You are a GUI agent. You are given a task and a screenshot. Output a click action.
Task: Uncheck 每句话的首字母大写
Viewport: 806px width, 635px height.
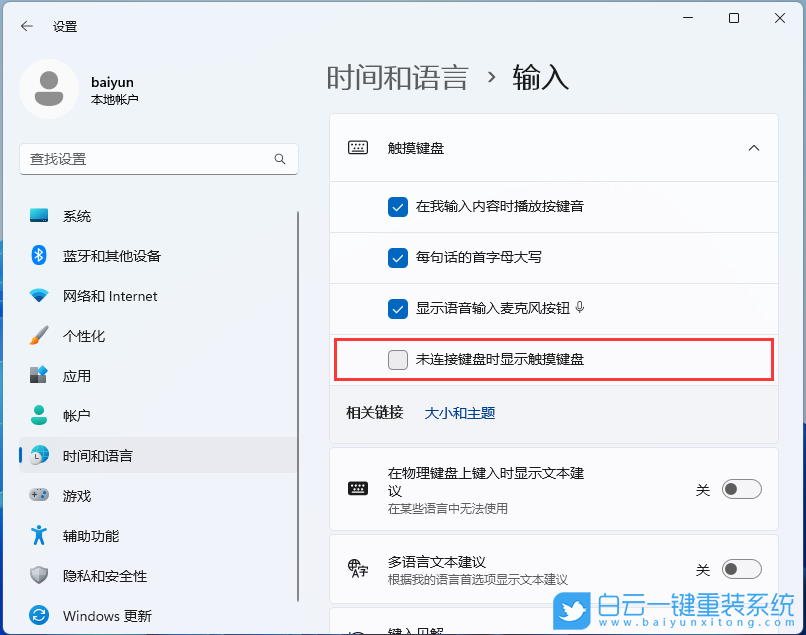tap(397, 257)
